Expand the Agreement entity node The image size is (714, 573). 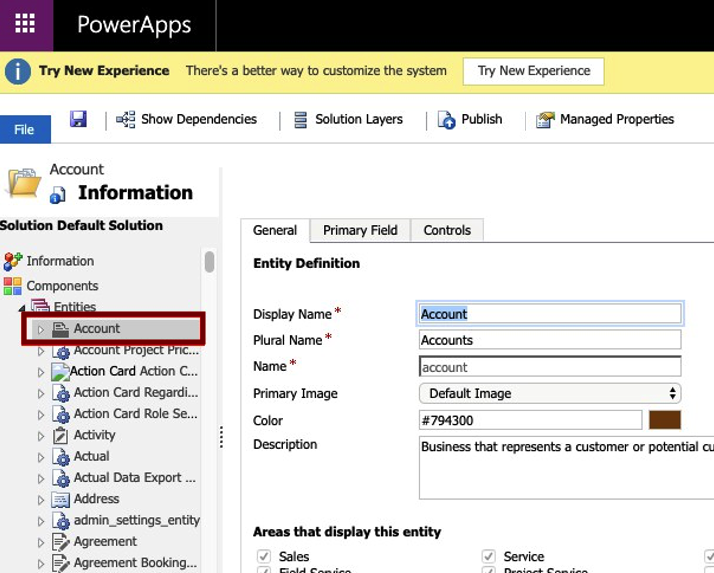pyautogui.click(x=41, y=543)
